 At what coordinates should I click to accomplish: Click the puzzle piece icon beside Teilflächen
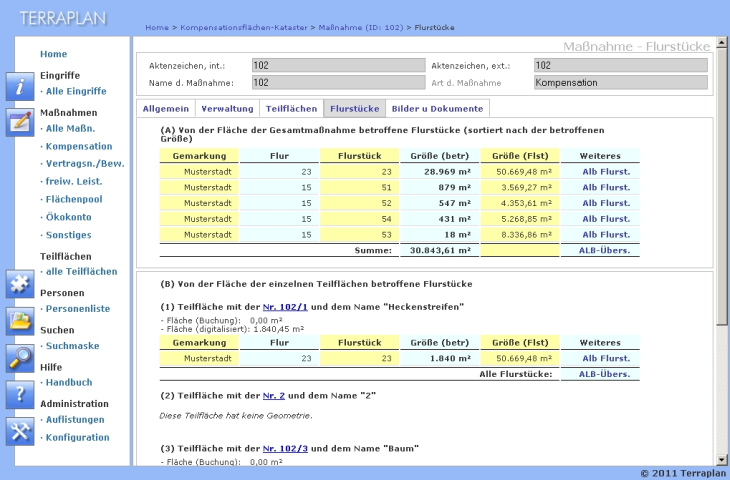20,284
